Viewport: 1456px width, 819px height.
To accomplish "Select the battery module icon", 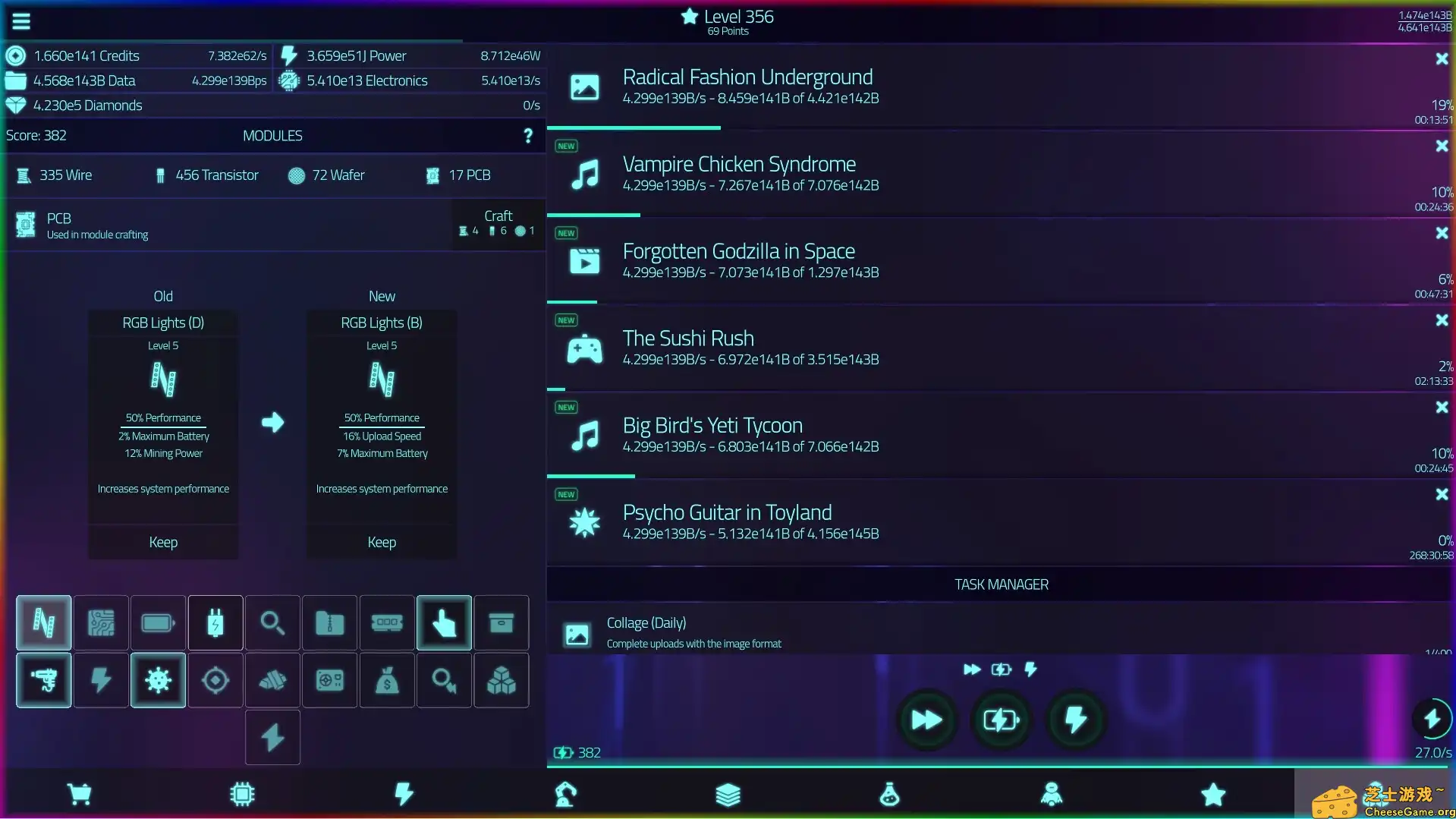I will click(x=158, y=622).
